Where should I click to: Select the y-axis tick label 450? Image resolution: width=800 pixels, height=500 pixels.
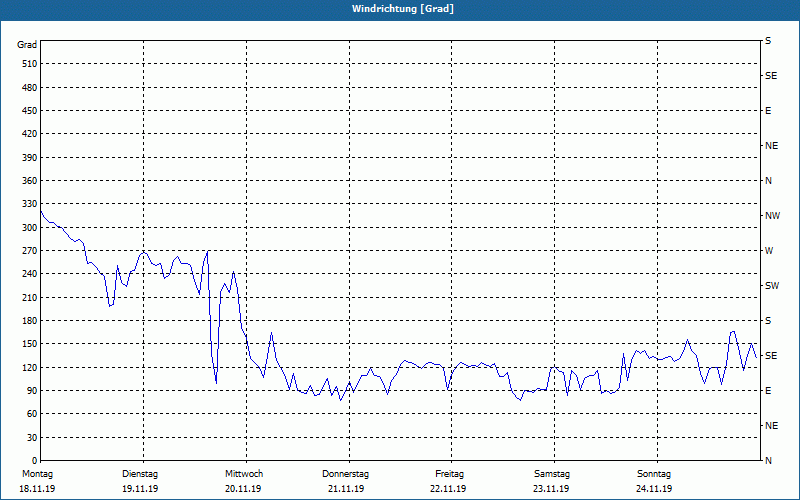click(29, 111)
